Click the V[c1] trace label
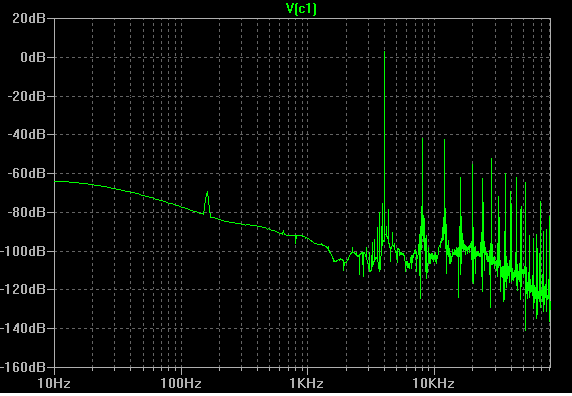This screenshot has width=572, height=396. click(301, 8)
